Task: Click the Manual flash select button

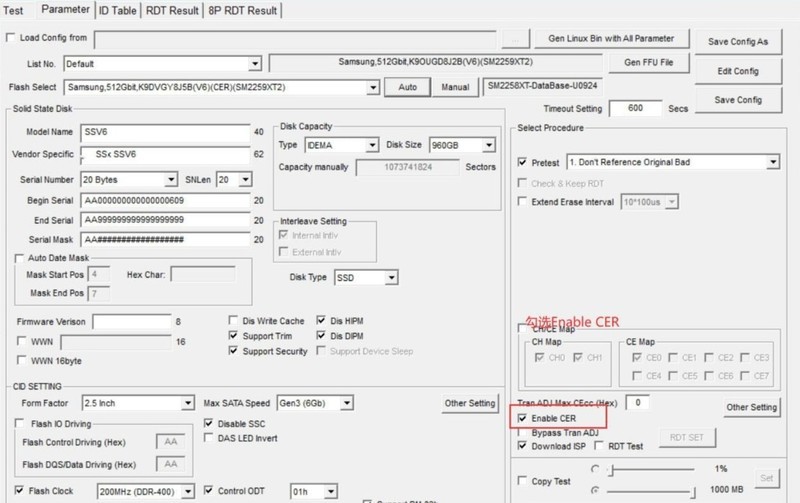Action: pos(455,87)
